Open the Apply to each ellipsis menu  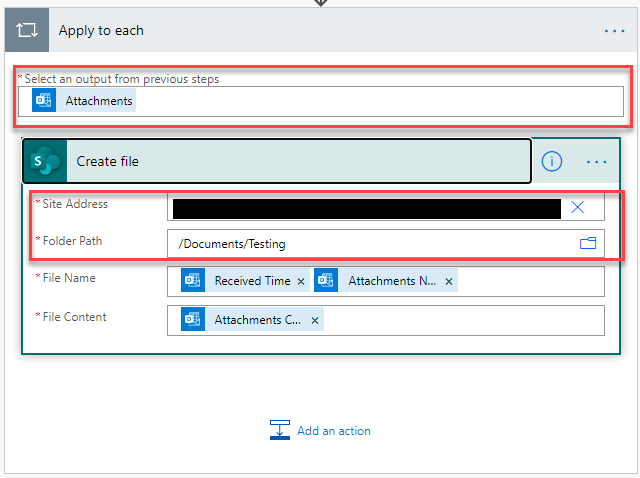tap(614, 31)
